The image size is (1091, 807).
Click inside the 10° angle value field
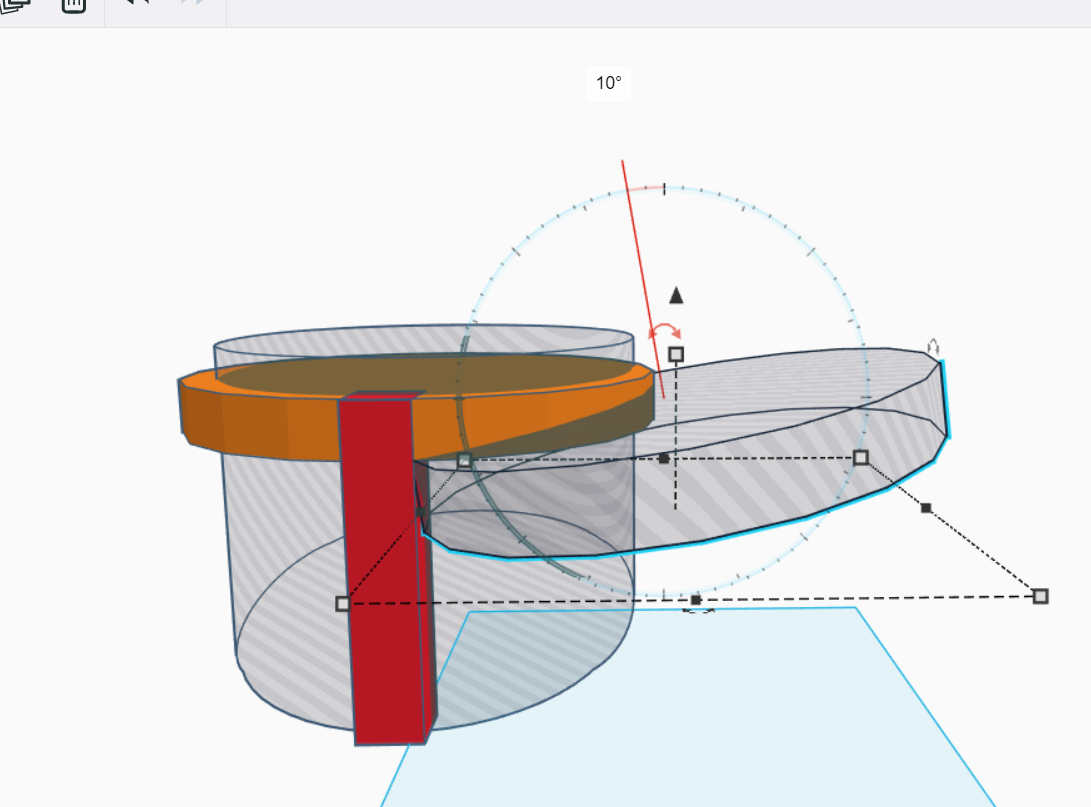click(x=607, y=85)
